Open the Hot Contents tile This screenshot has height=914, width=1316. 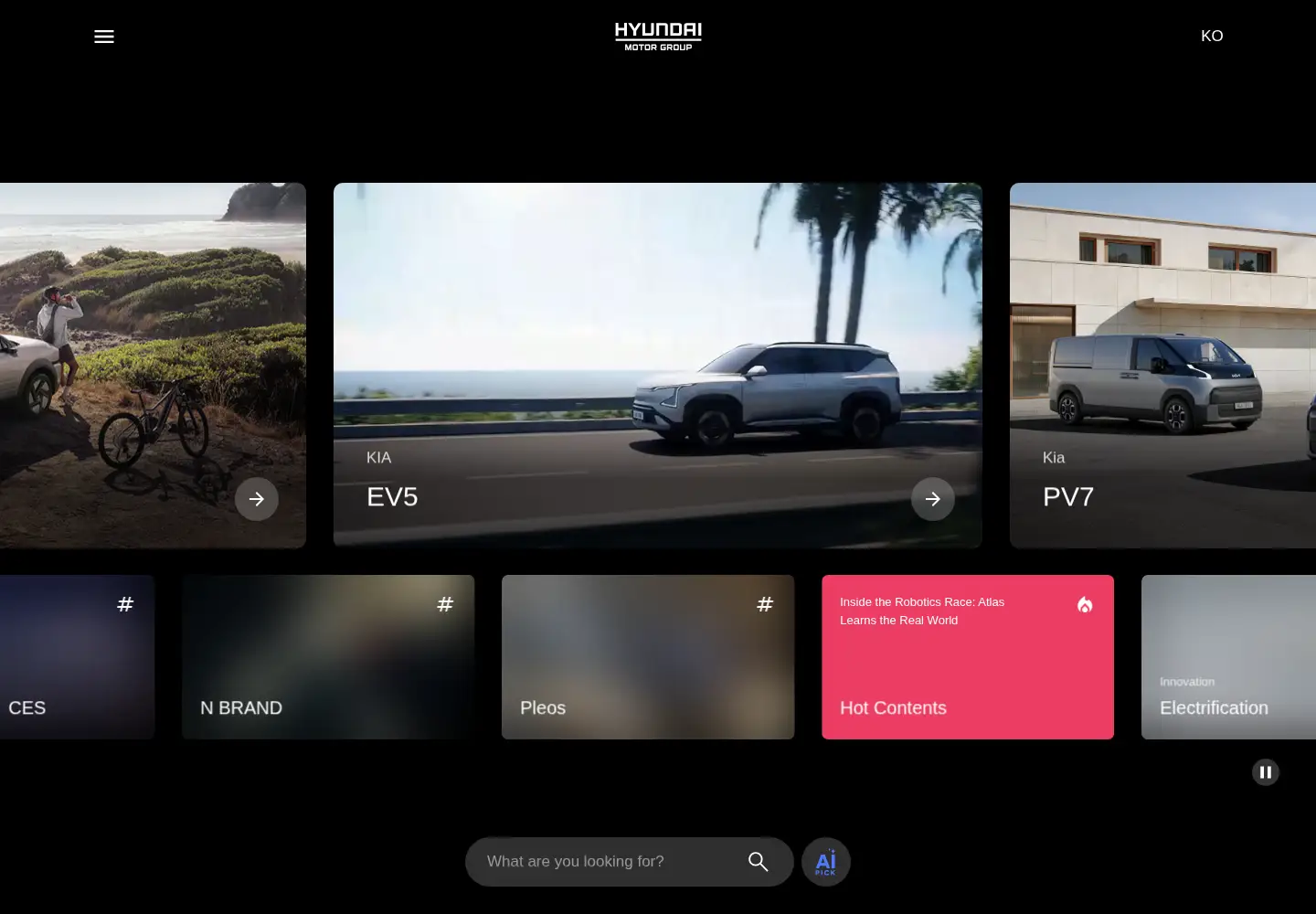968,657
